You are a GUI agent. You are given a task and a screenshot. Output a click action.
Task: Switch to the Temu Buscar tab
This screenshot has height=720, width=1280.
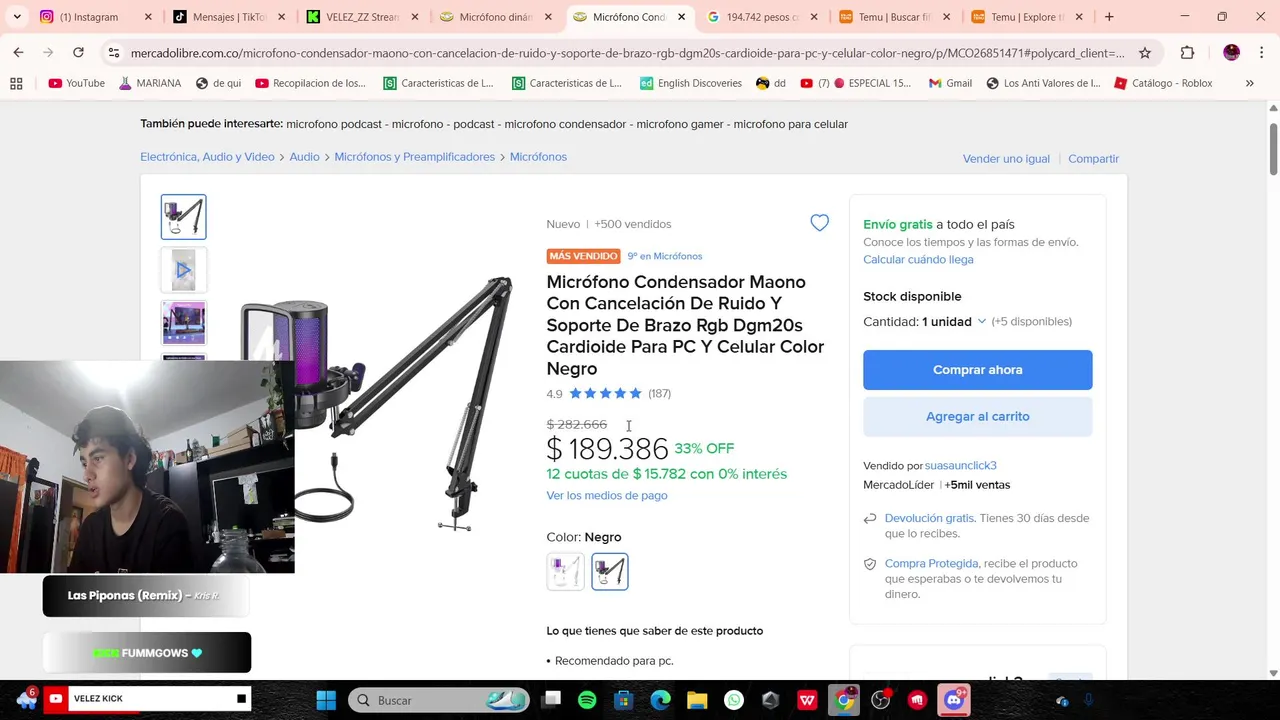point(893,17)
